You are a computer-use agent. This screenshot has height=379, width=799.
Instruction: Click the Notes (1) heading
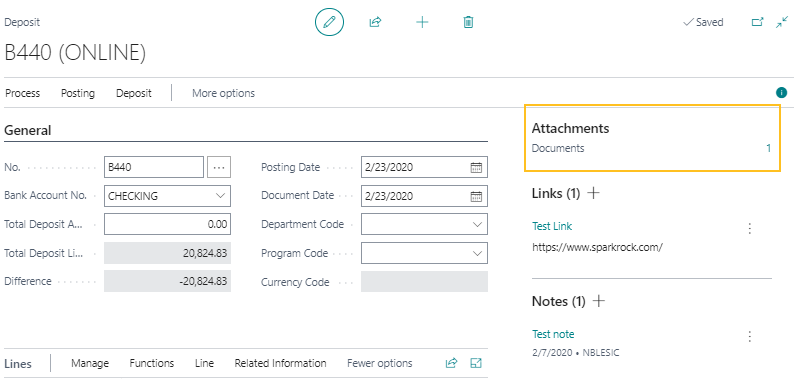point(558,302)
